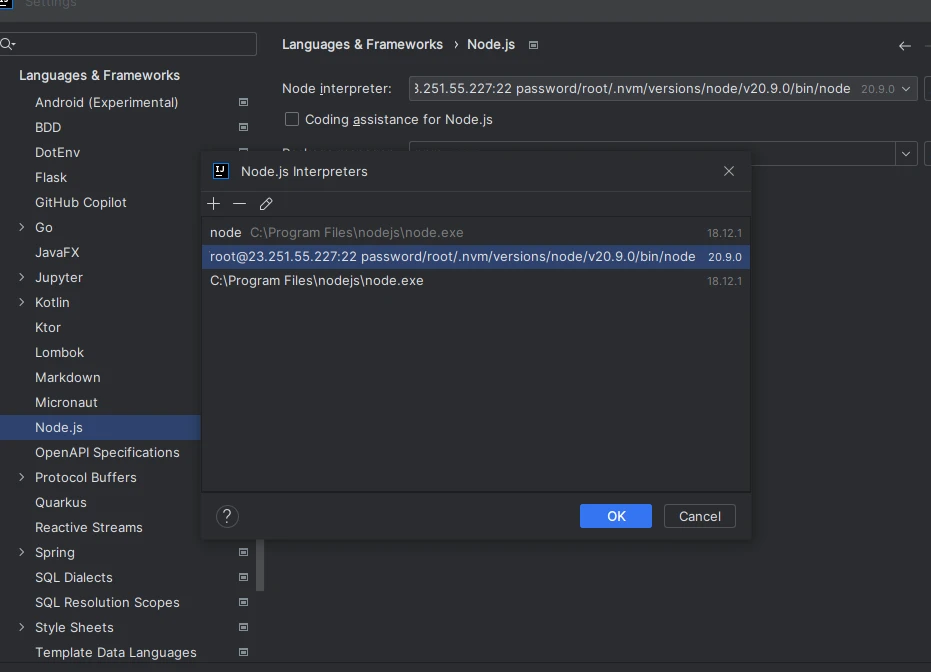This screenshot has height=672, width=931.
Task: Select Kotlin in the settings tree
Action: [52, 303]
